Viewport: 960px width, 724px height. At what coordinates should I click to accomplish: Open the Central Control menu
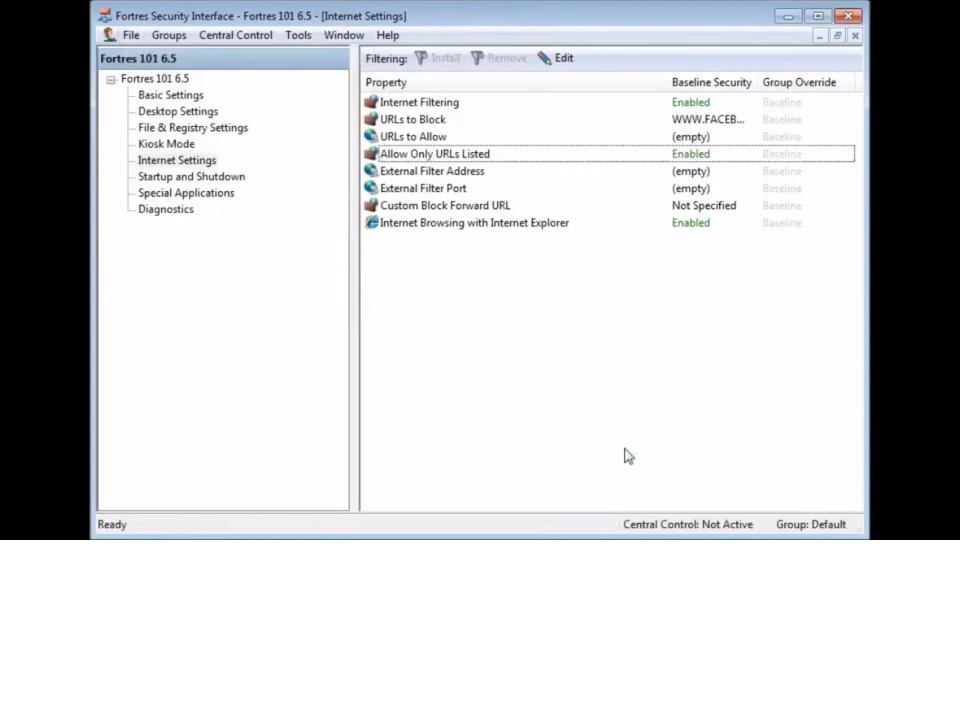click(235, 35)
